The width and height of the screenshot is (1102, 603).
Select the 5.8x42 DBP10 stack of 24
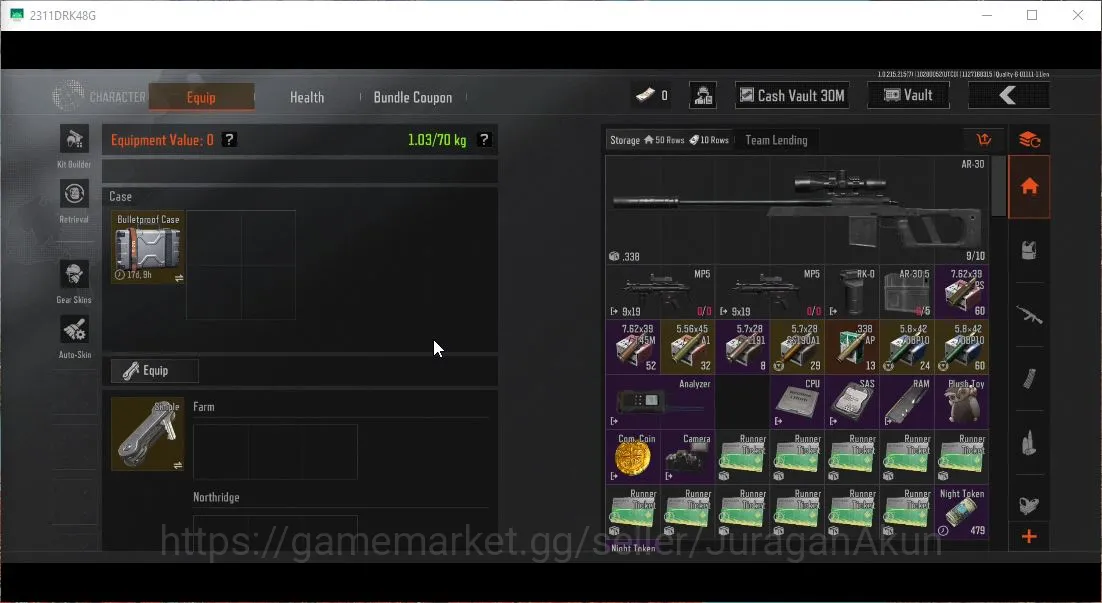coord(907,346)
